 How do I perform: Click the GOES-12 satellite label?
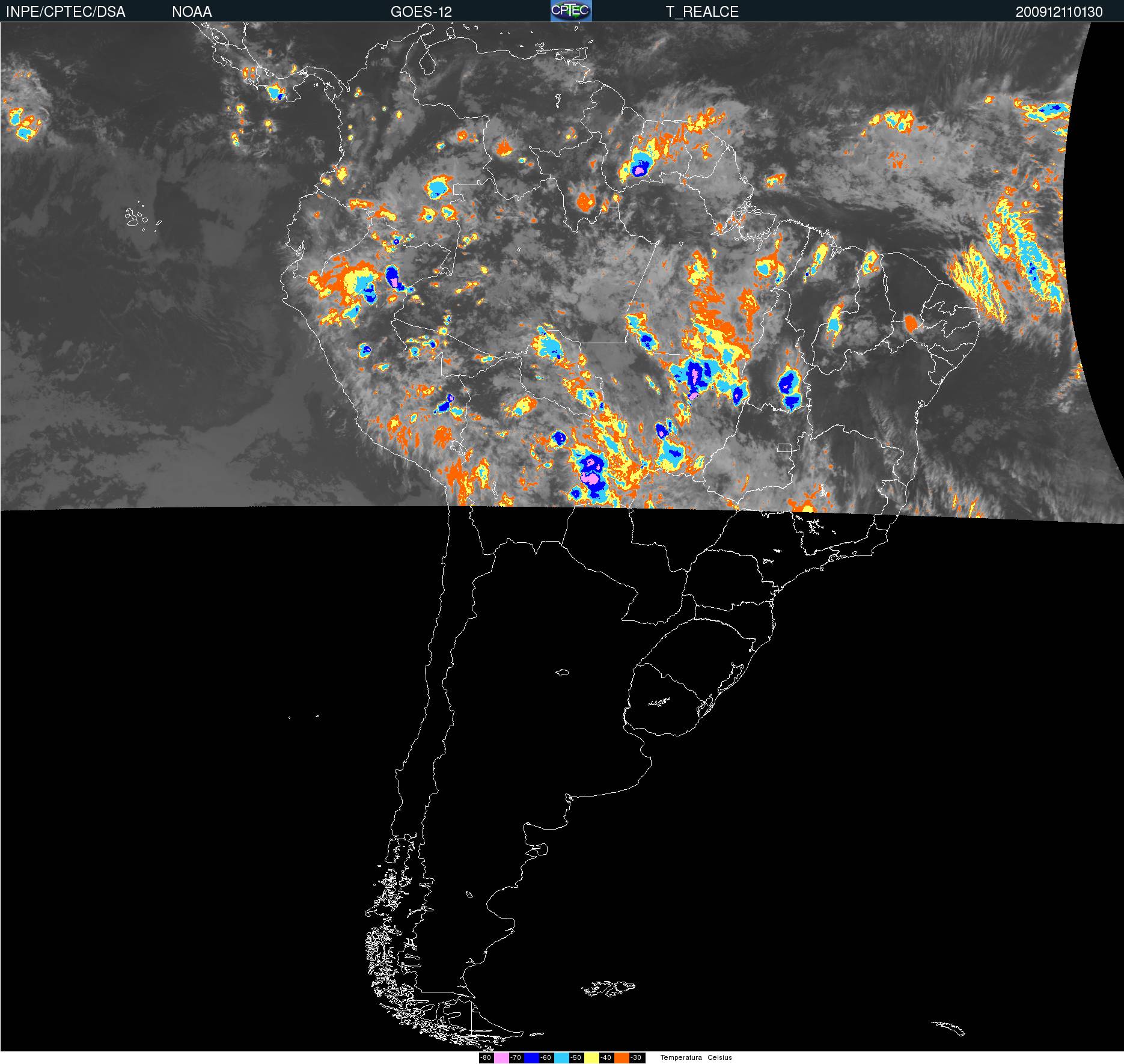(421, 11)
